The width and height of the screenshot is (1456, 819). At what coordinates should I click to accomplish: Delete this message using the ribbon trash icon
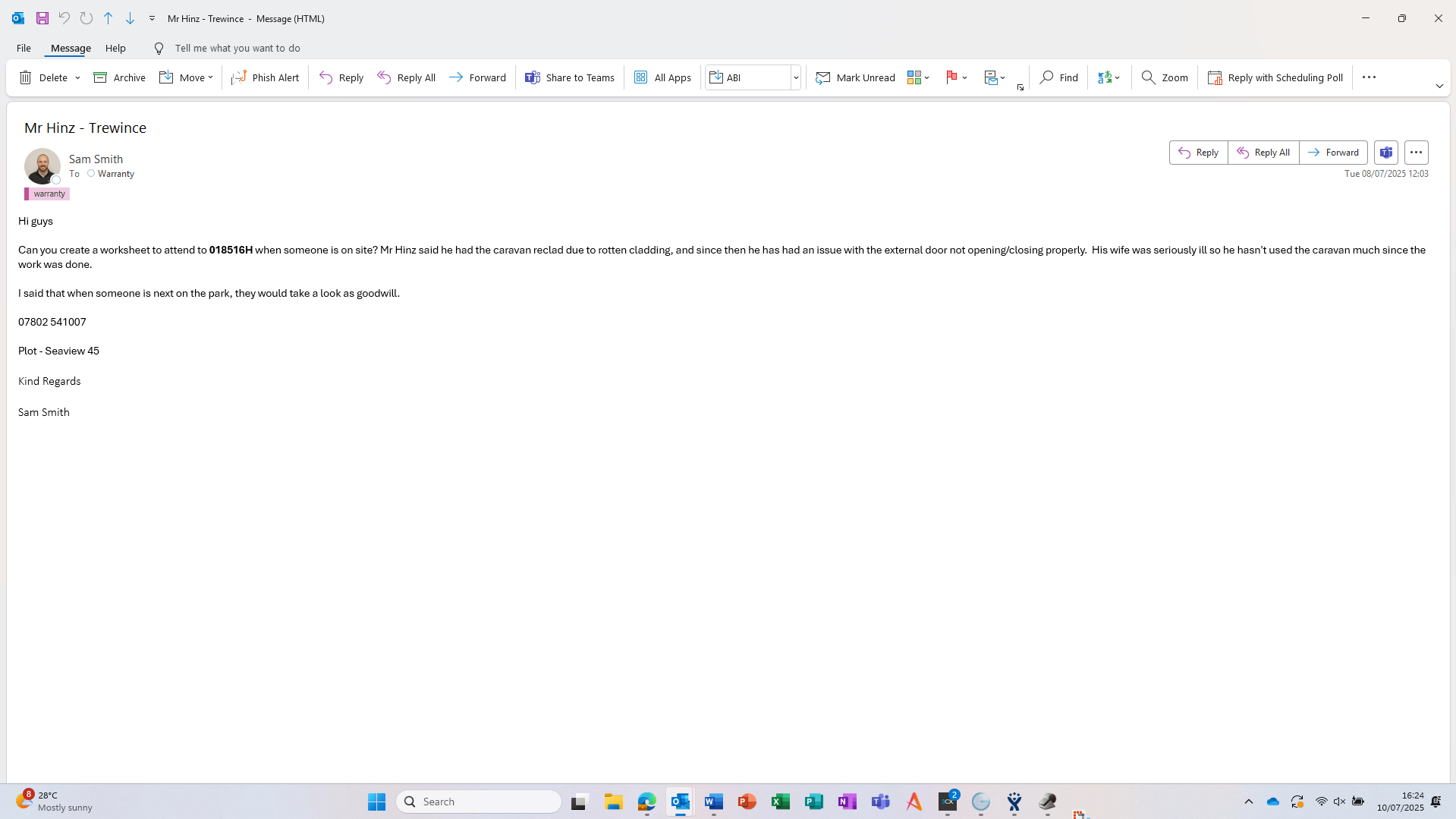point(43,77)
